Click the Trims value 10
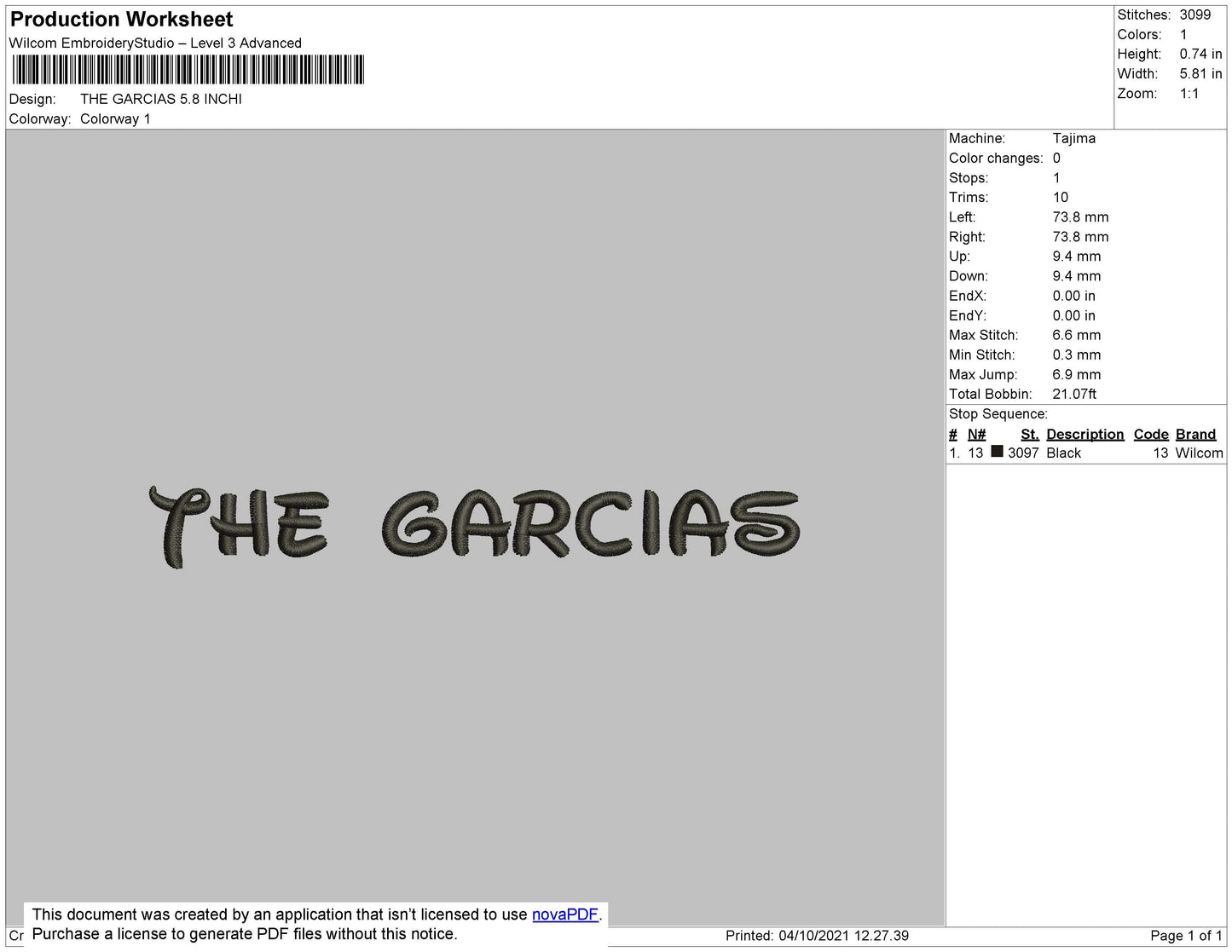 (1061, 198)
